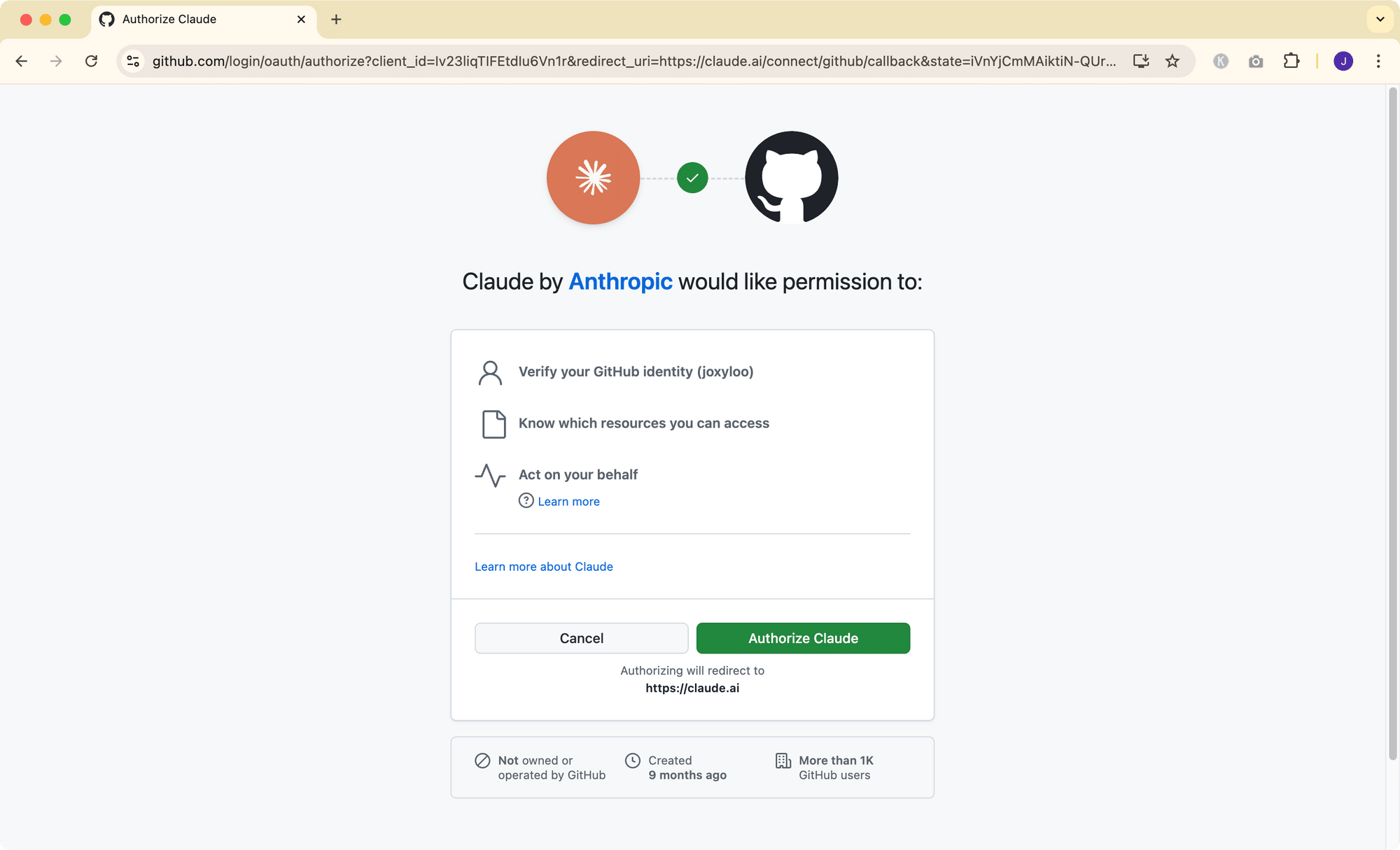Select the Authorize Claude browser tab

196,20
